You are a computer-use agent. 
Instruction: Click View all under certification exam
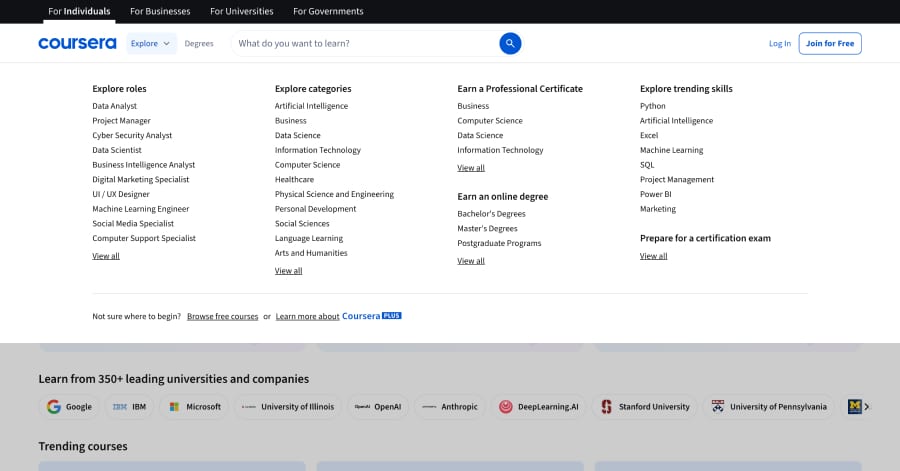coord(653,256)
